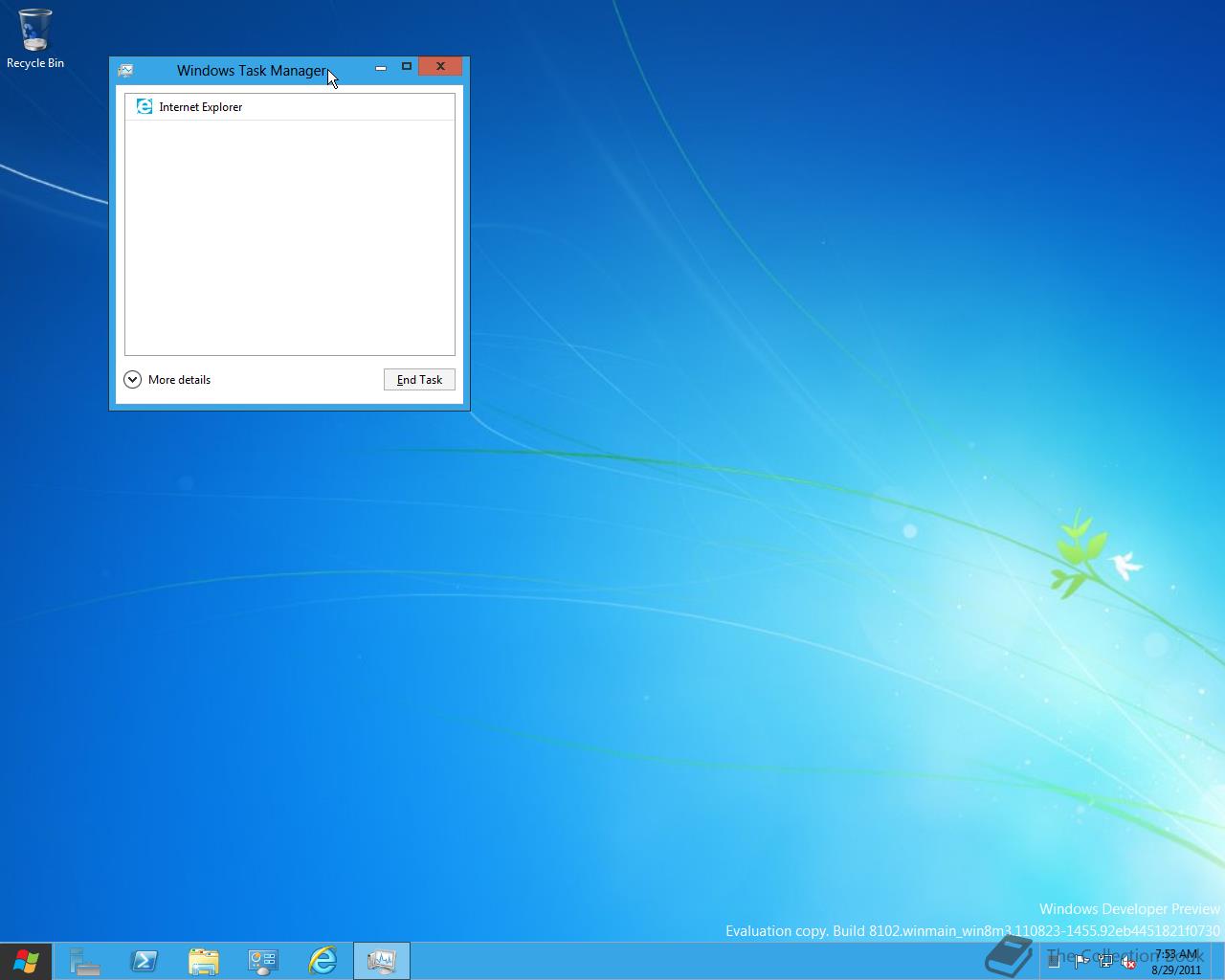
Task: Click the muted volume tray icon
Action: tap(1129, 963)
